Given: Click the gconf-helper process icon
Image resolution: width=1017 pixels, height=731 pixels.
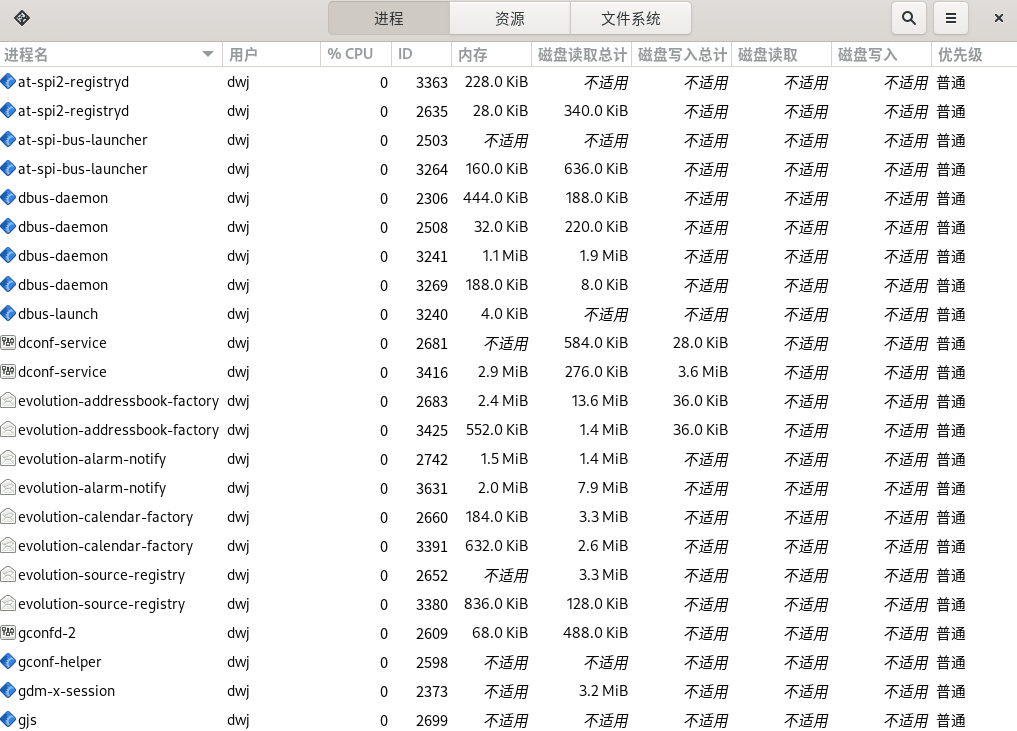Looking at the screenshot, I should [9, 662].
